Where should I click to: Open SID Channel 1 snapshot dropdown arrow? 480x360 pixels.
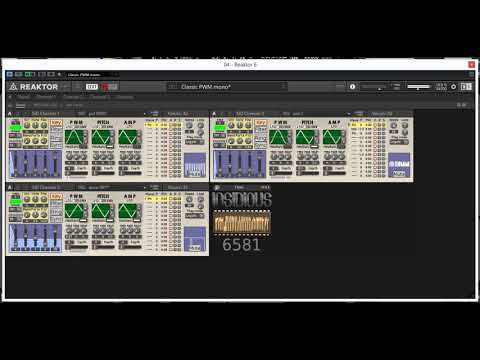coord(145,114)
